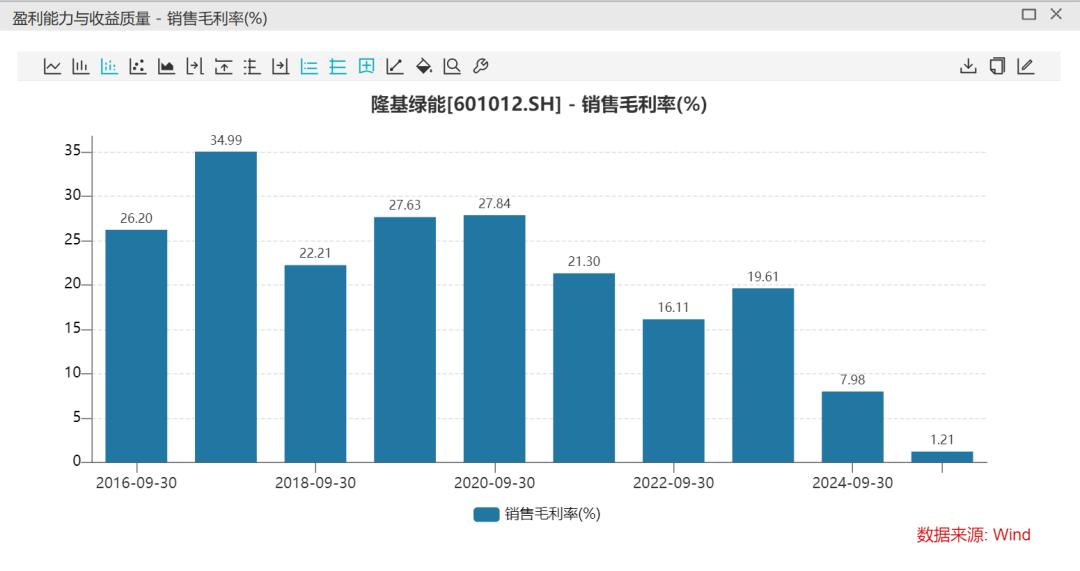Image resolution: width=1080 pixels, height=571 pixels.
Task: Select the bar labeled 21.30
Action: pyautogui.click(x=584, y=368)
